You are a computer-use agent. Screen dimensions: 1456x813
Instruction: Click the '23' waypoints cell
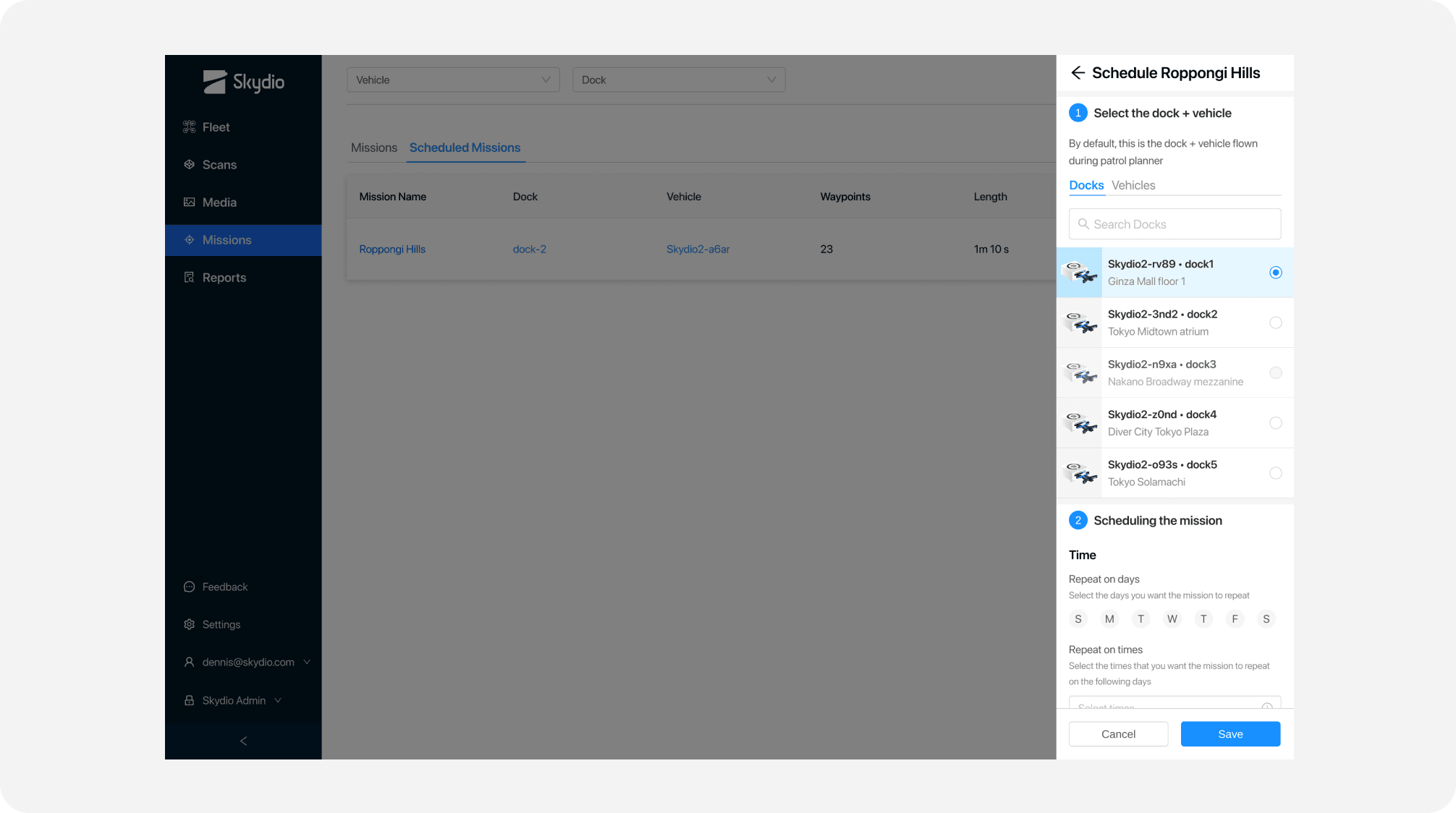tap(826, 249)
